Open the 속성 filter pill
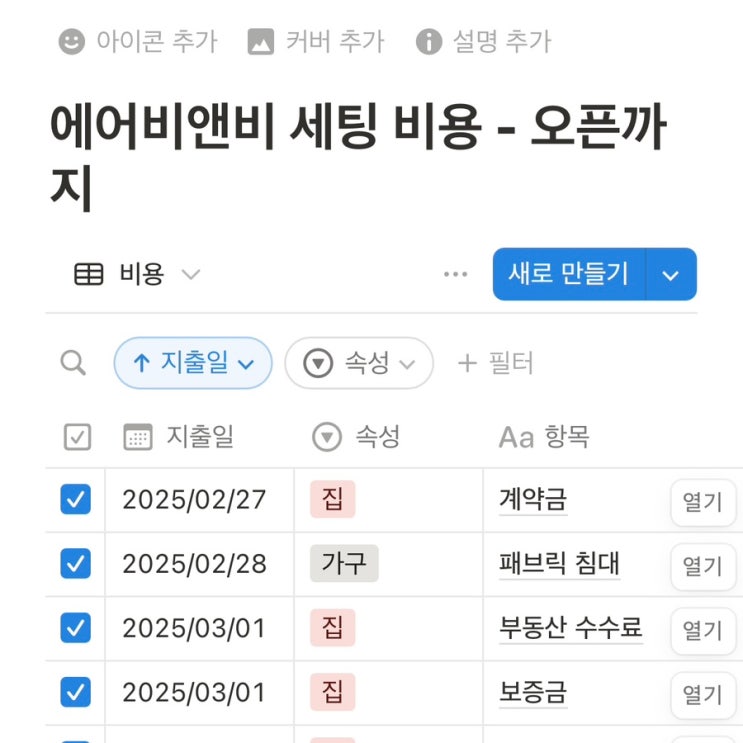 [359, 363]
